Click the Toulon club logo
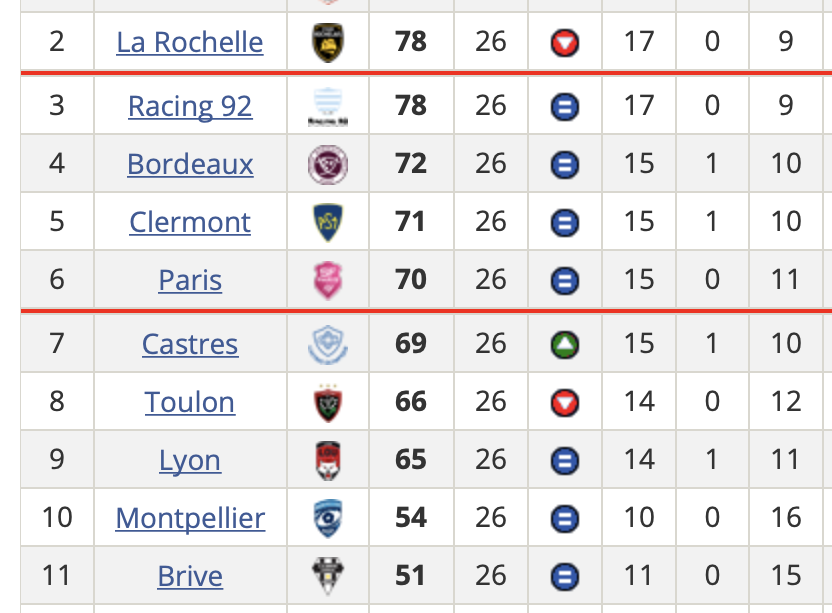Screen dimensions: 832x613 click(x=328, y=402)
